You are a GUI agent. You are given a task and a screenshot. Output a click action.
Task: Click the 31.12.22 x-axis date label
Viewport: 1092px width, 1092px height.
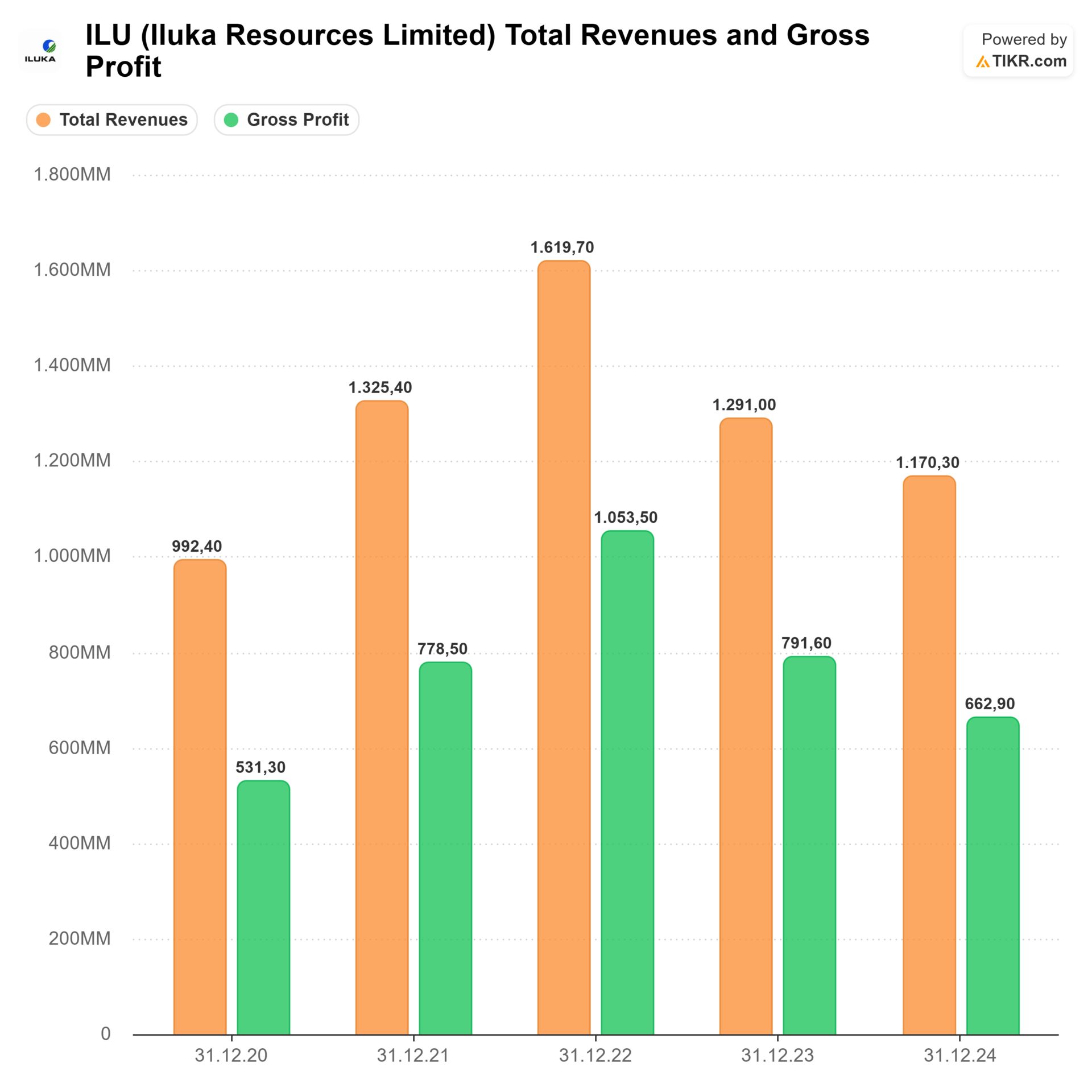coord(595,1056)
